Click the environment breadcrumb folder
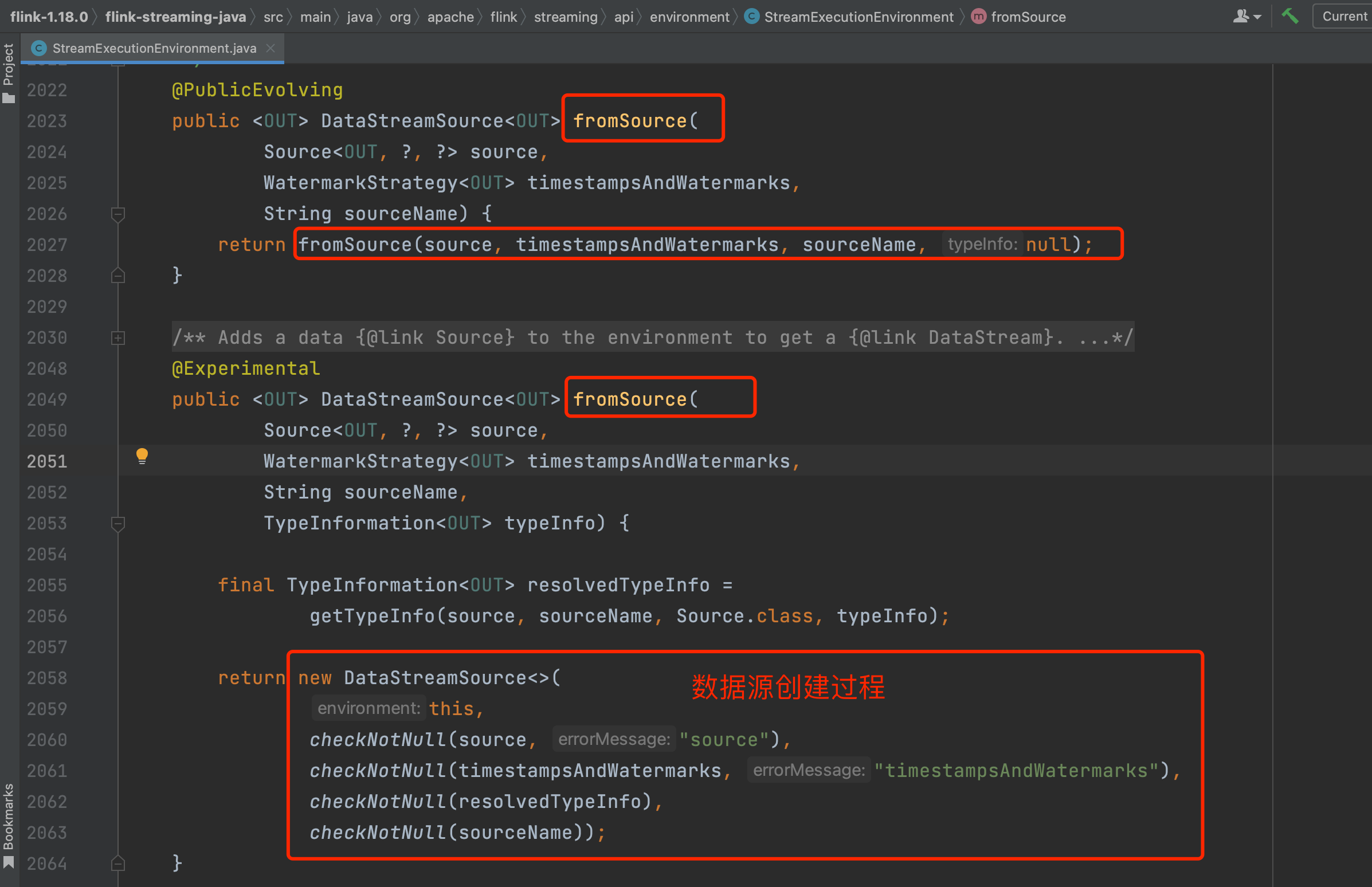Image resolution: width=1372 pixels, height=887 pixels. pyautogui.click(x=689, y=17)
